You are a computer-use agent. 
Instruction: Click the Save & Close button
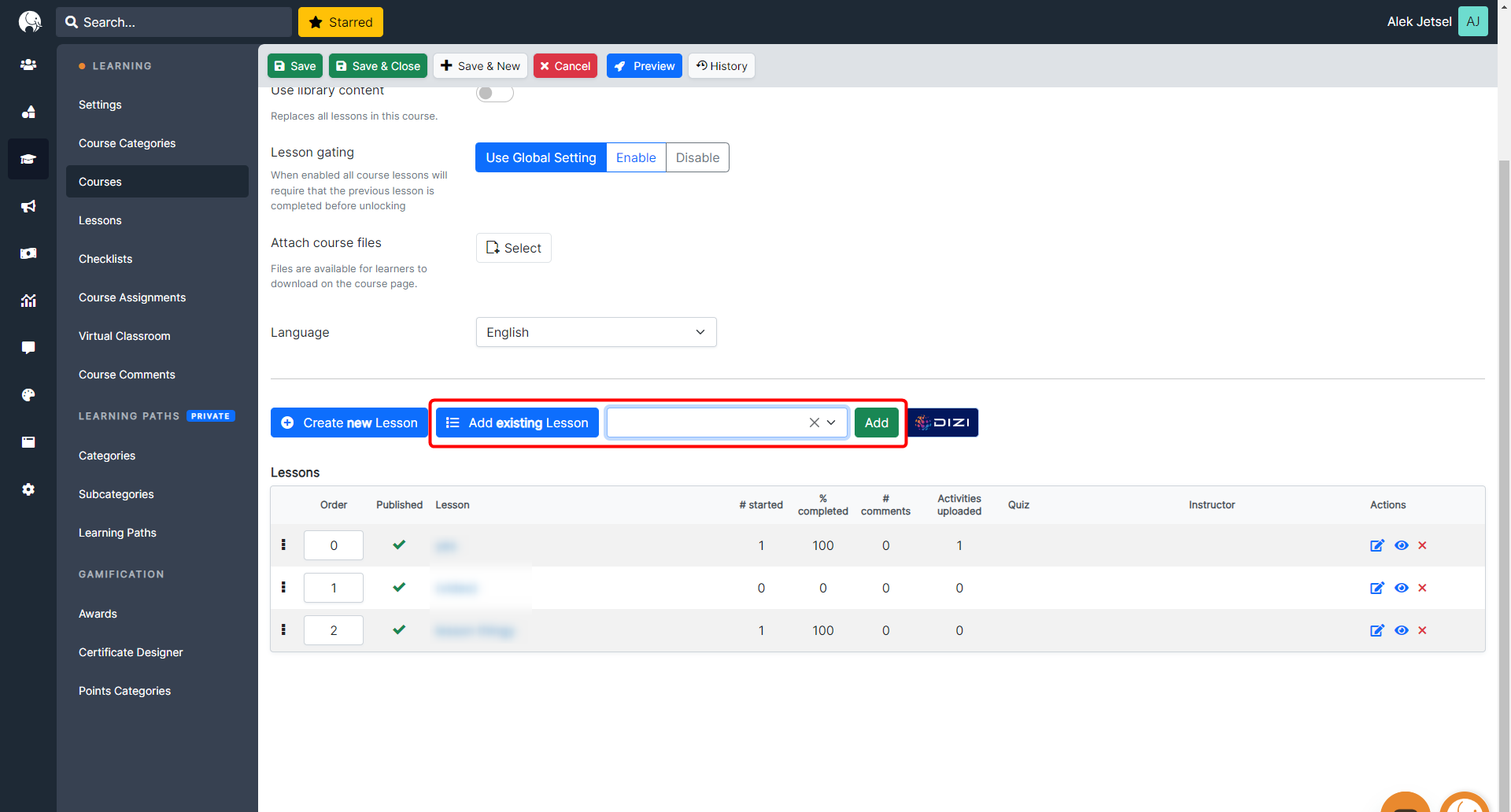378,66
